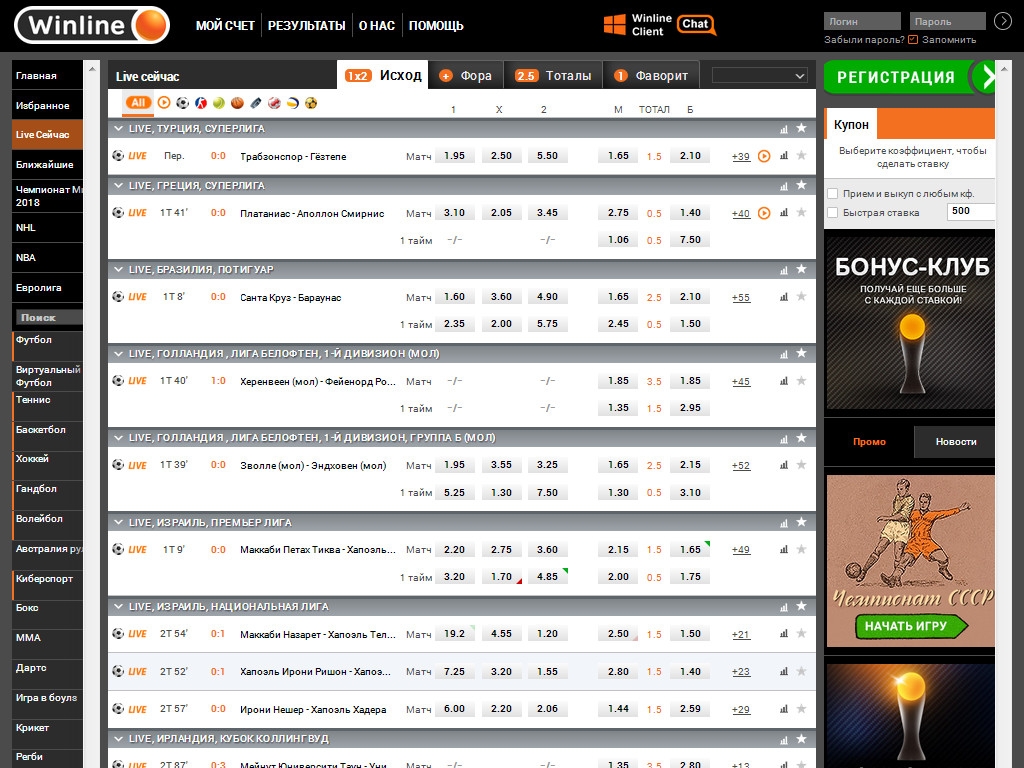Click the login arrow button
1024x768 pixels.
coord(1003,21)
